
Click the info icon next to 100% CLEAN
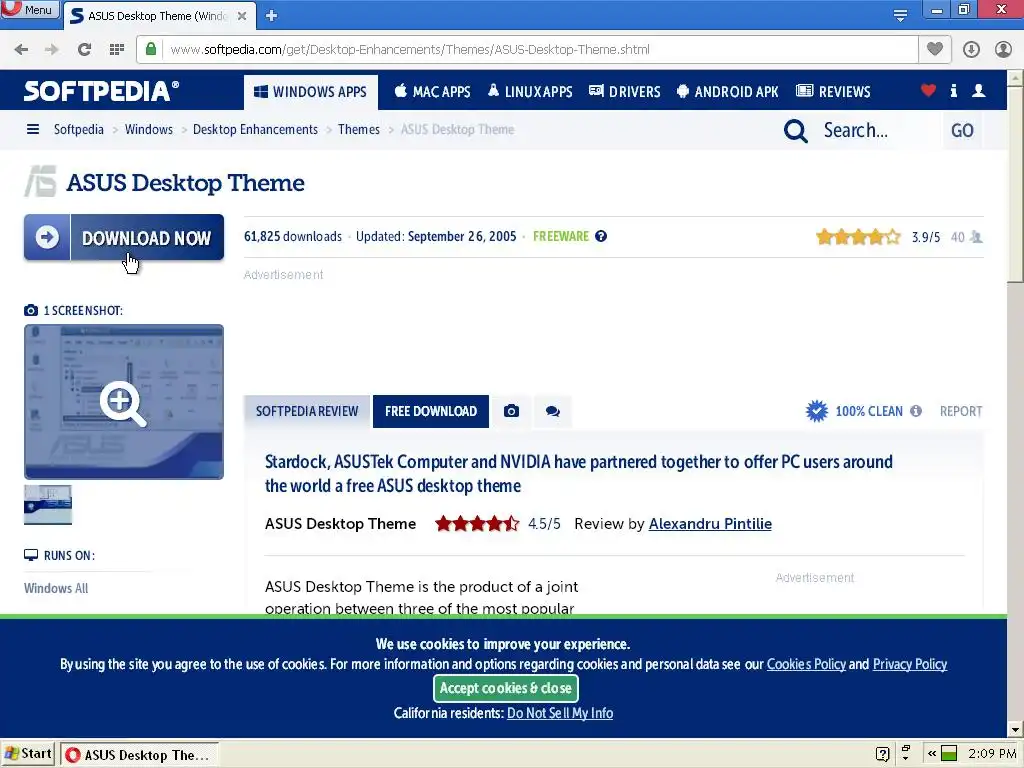point(916,411)
